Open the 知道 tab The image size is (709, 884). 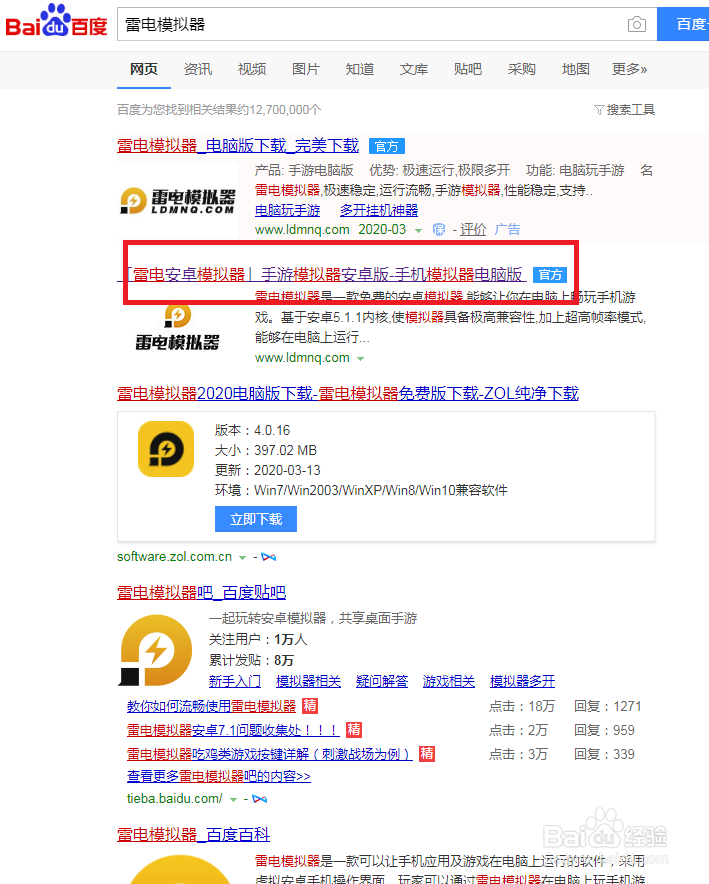click(360, 69)
